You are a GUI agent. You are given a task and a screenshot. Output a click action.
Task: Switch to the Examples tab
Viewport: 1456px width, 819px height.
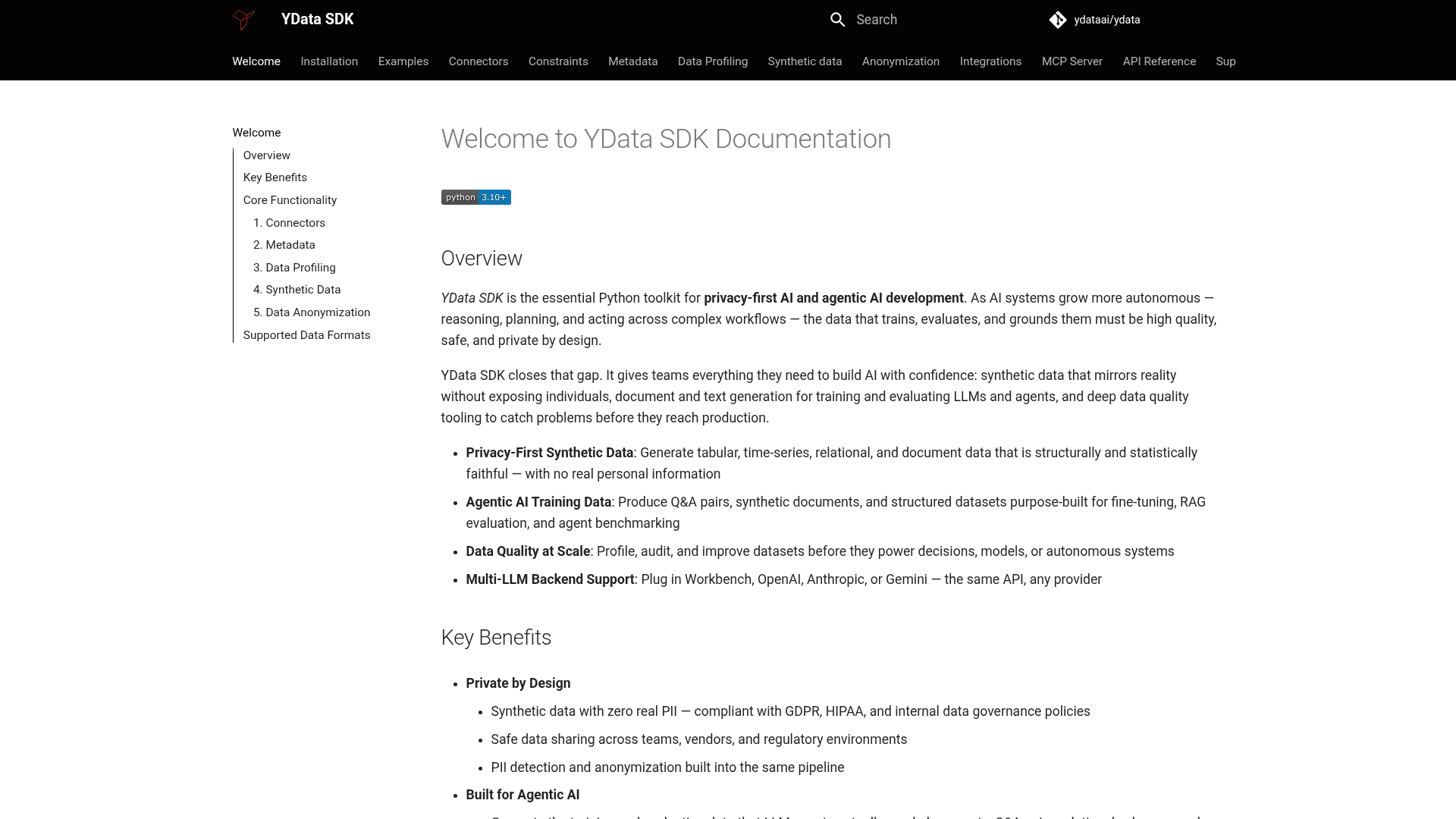click(403, 61)
